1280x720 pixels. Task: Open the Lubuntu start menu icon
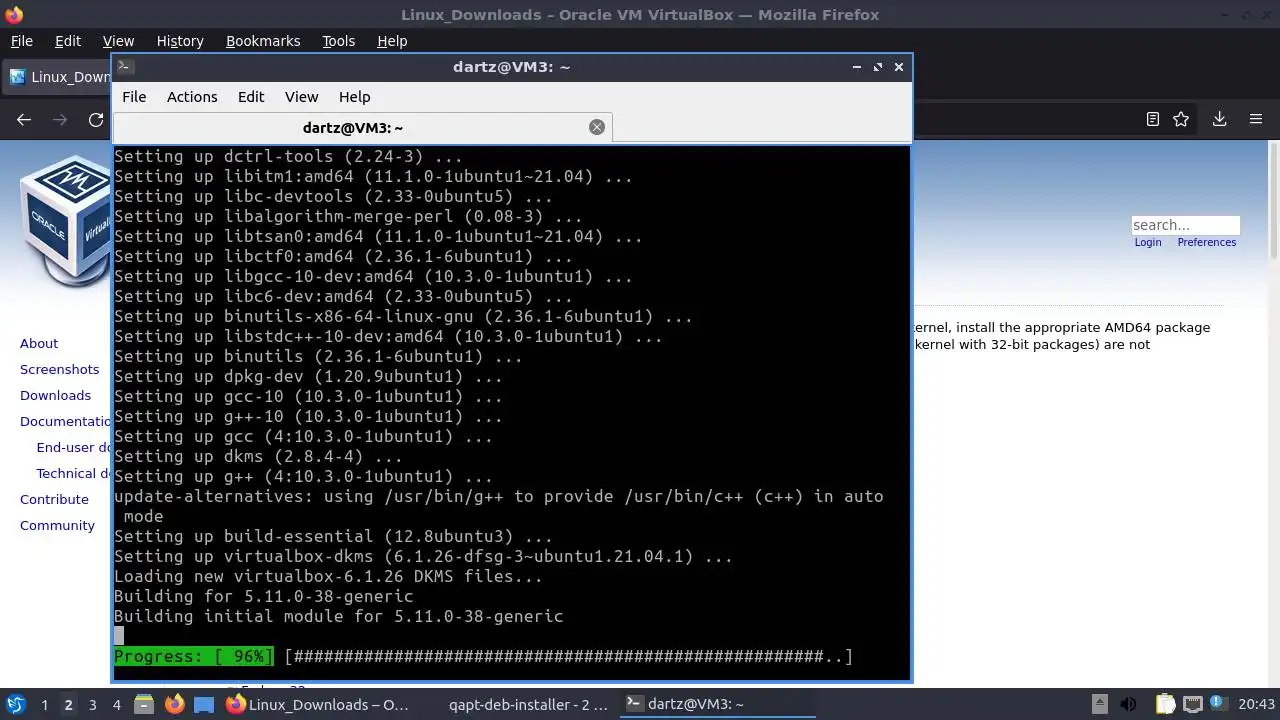click(x=15, y=704)
